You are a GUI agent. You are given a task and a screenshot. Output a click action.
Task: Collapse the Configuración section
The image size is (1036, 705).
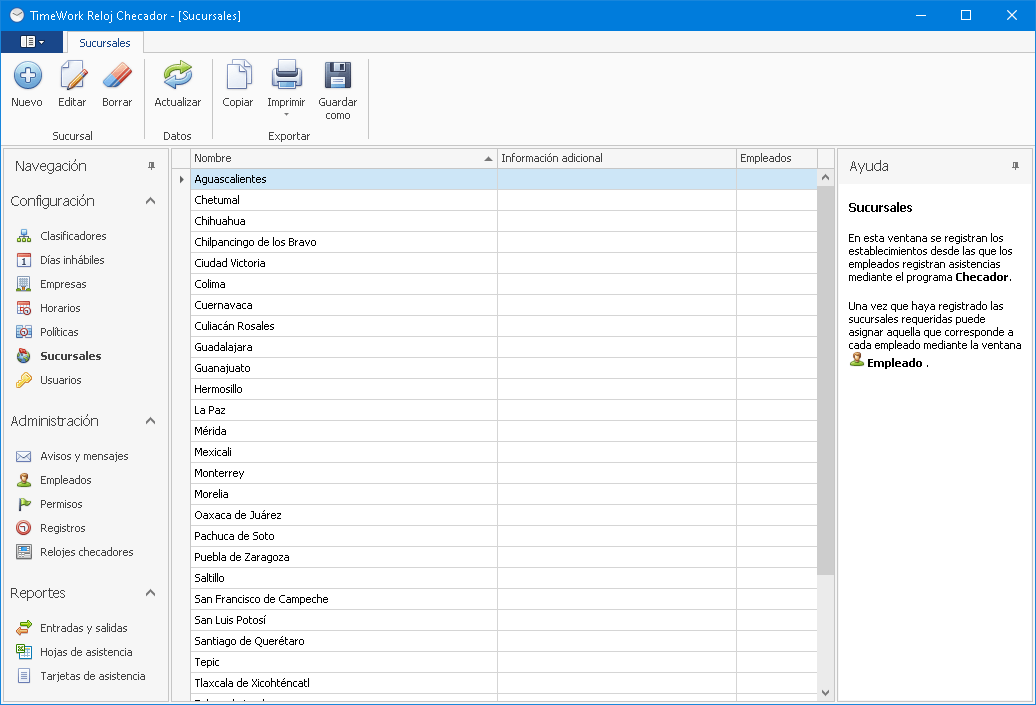(x=150, y=201)
